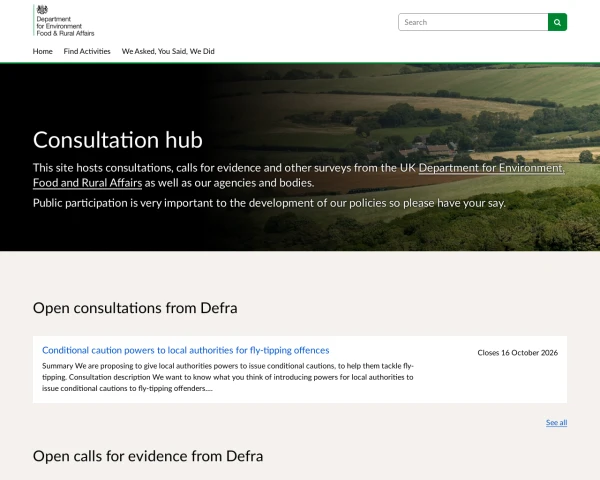Click 'Open calls for evidence from Defra' heading
Screen dimensions: 600x480
148,456
